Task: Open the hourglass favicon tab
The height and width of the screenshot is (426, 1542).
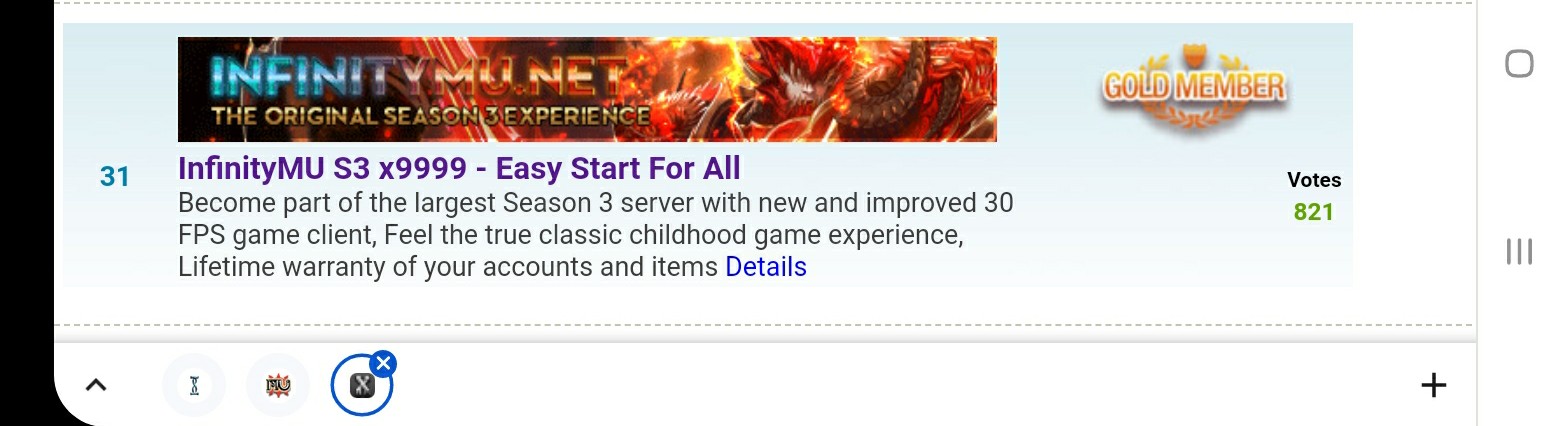Action: pos(194,385)
